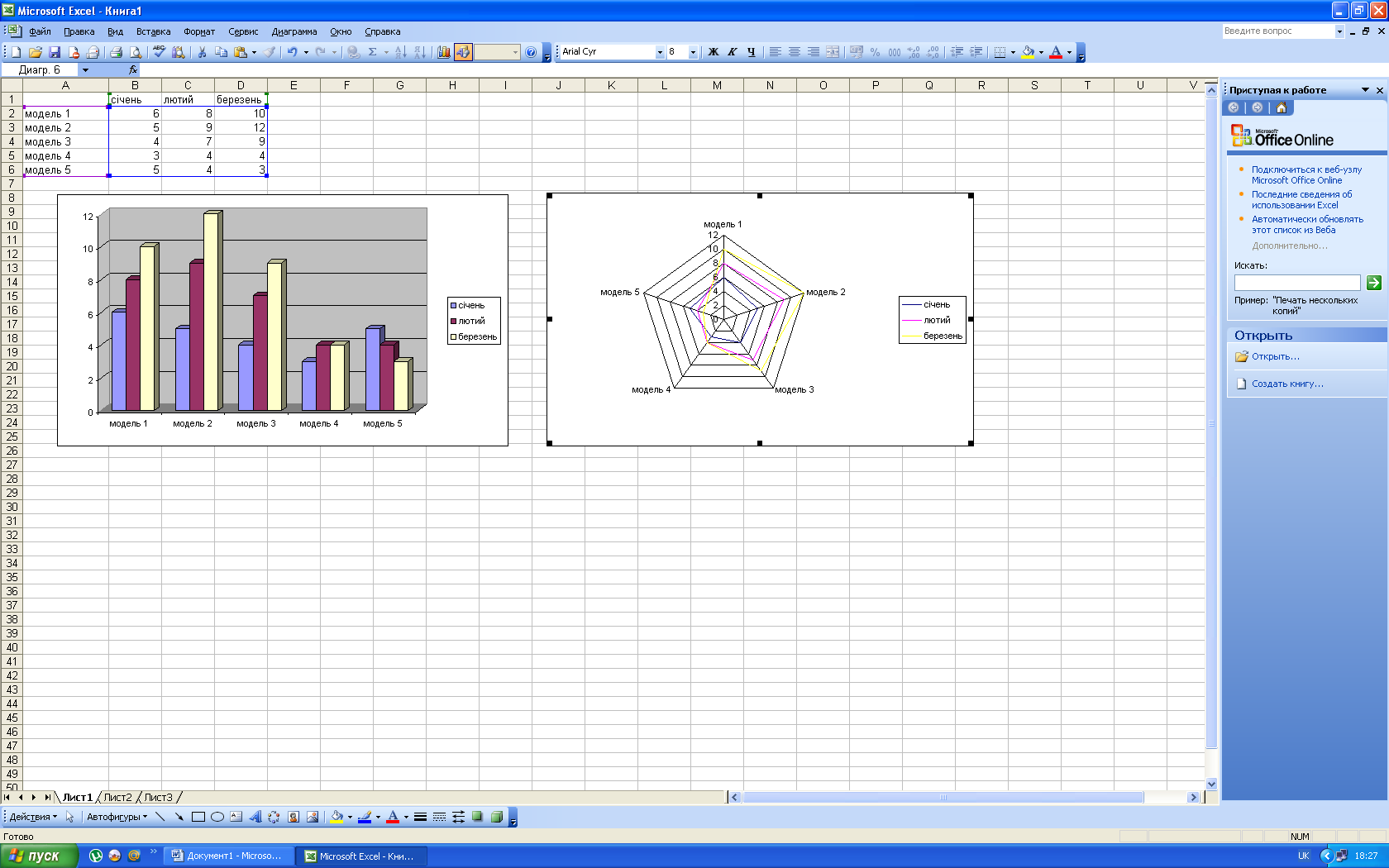Switch to Документ1 Word taskbar button
The height and width of the screenshot is (868, 1389).
[227, 856]
